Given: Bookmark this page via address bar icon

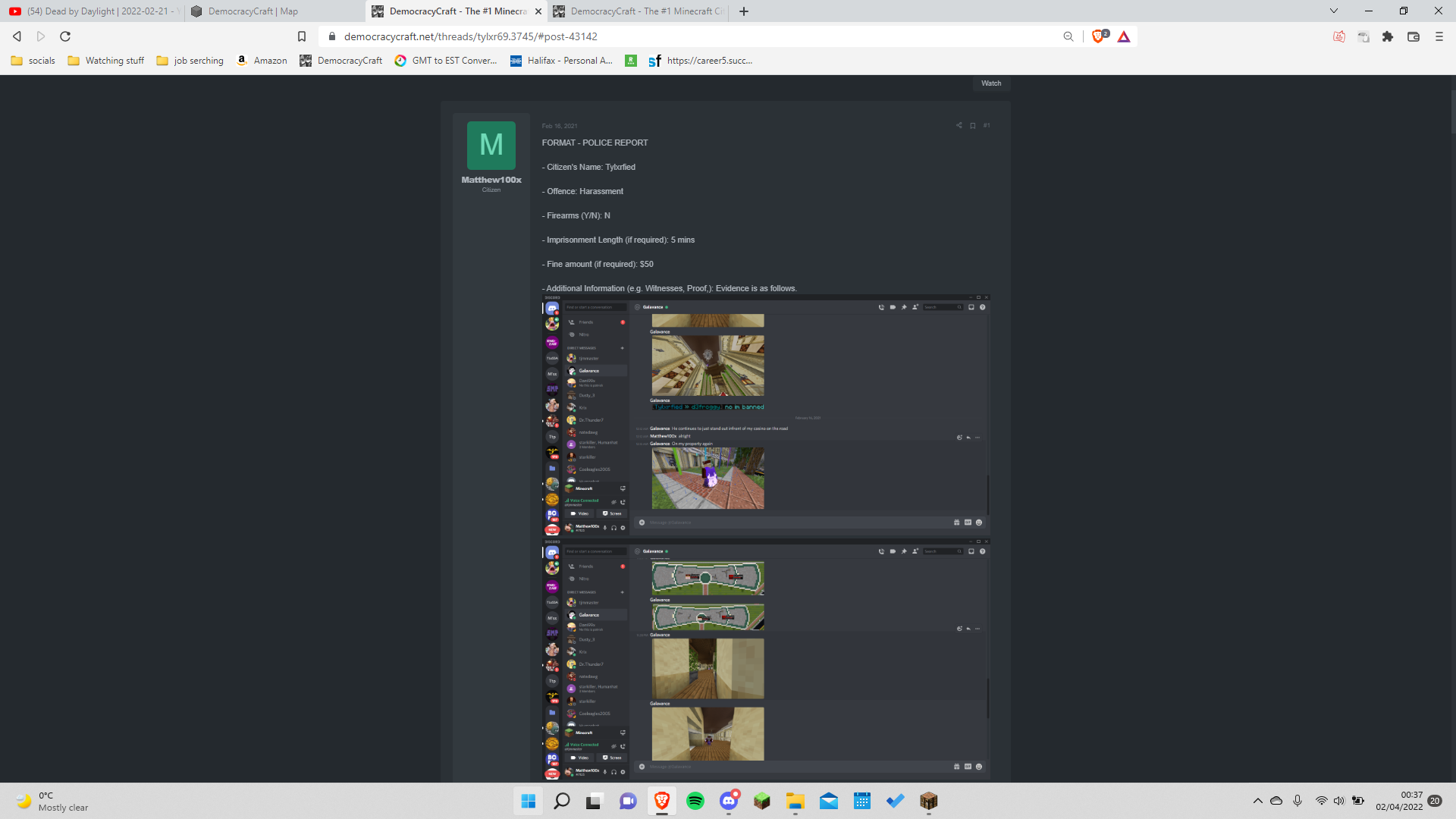Looking at the screenshot, I should (302, 36).
